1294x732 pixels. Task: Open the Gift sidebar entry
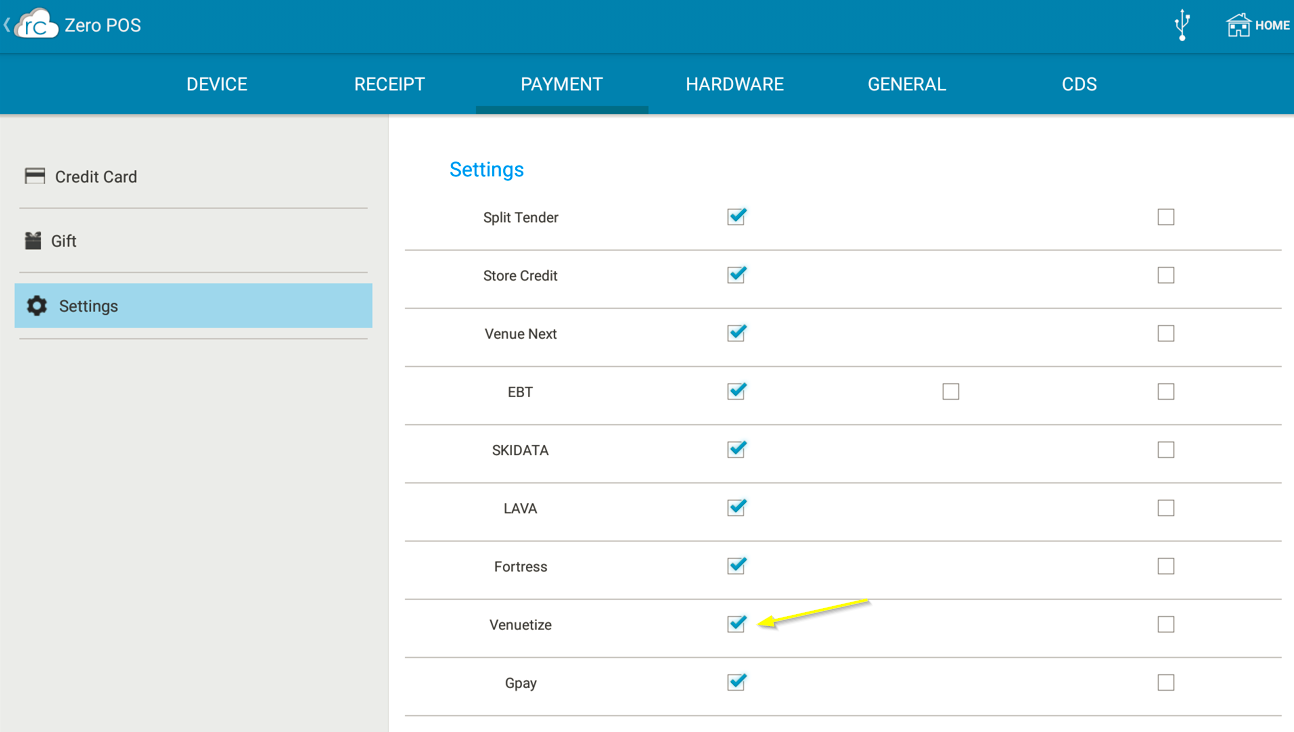tap(64, 241)
